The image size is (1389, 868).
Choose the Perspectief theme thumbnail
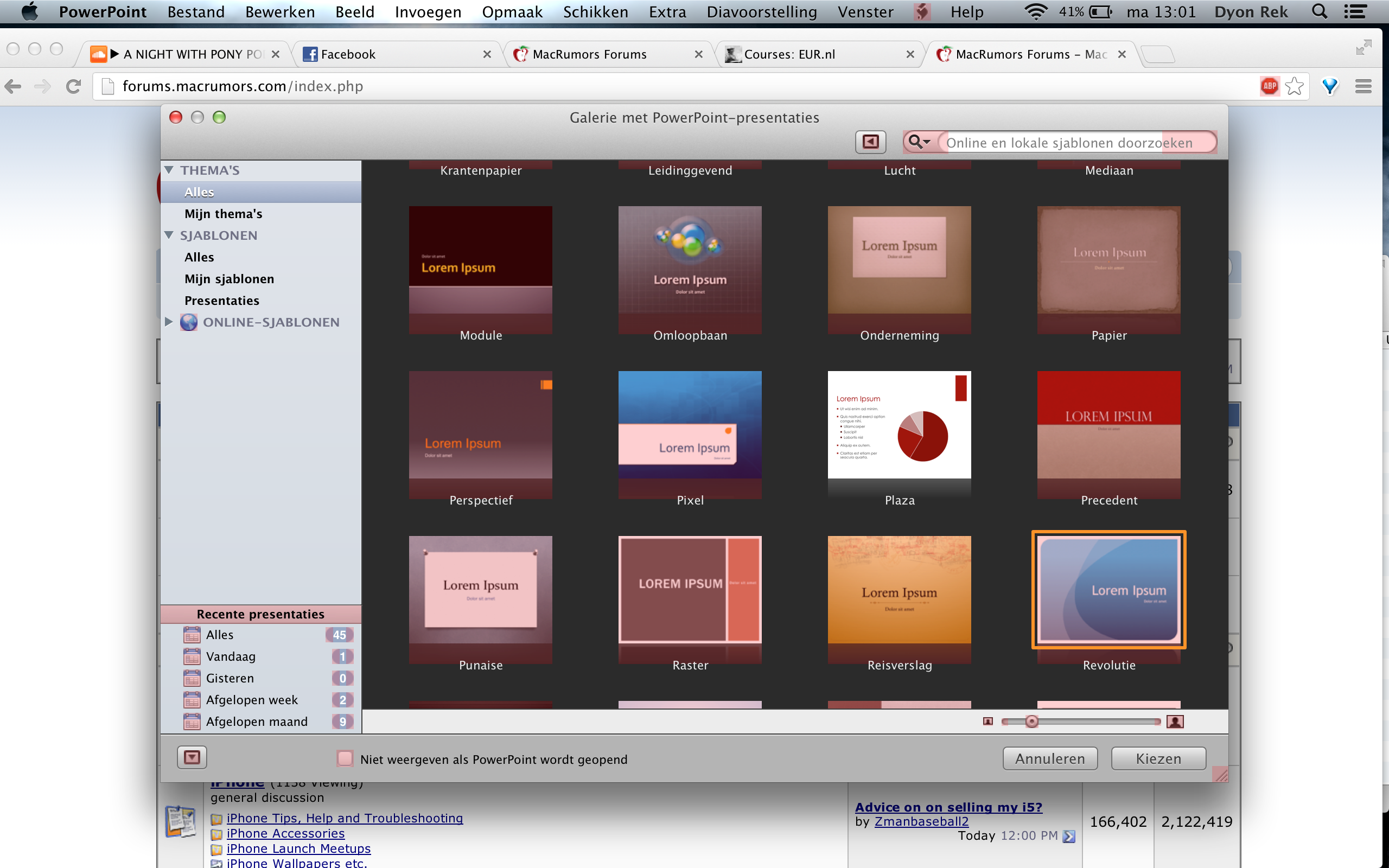pos(480,425)
